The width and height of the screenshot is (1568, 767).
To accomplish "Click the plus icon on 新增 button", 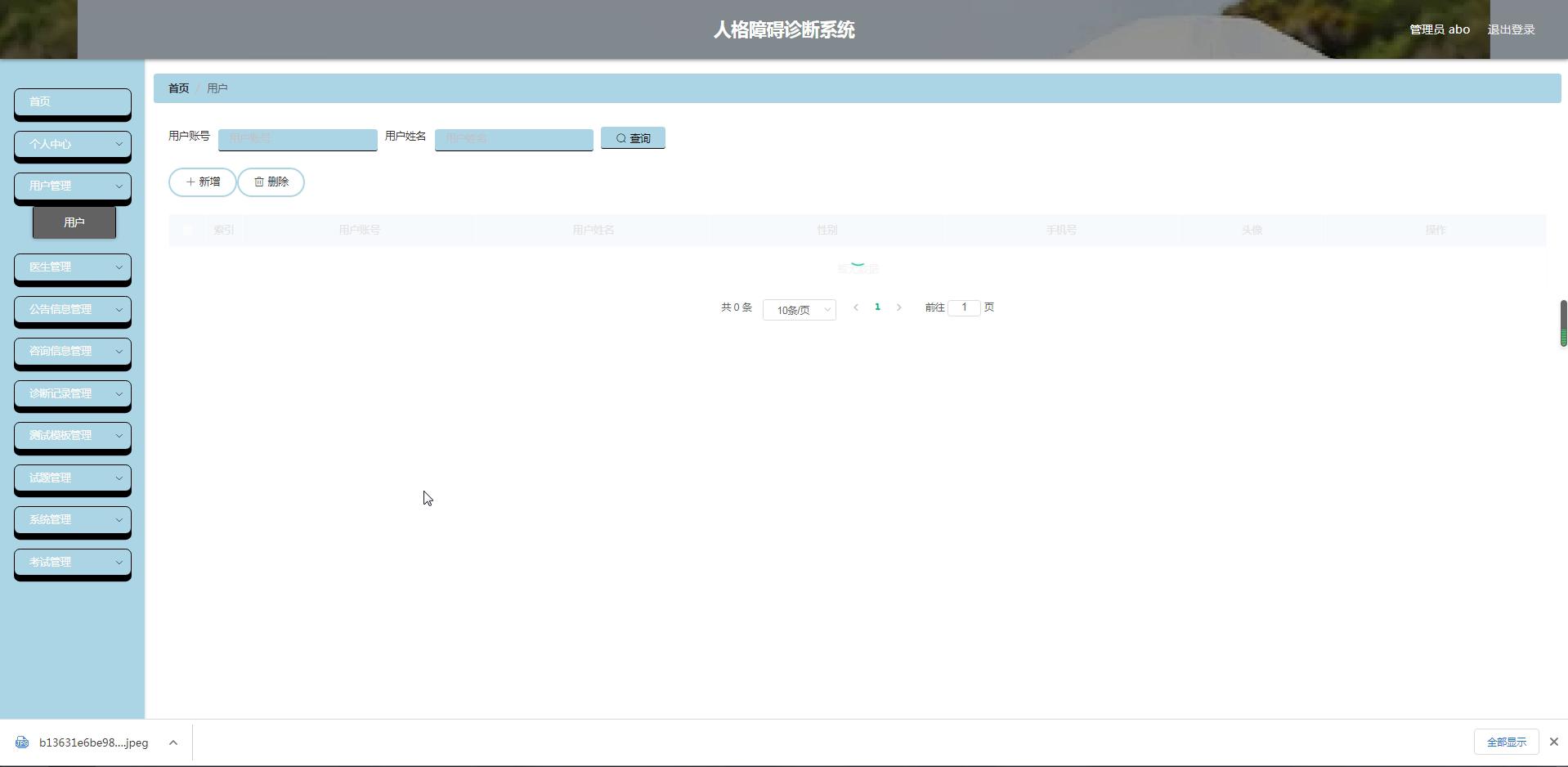I will point(190,182).
